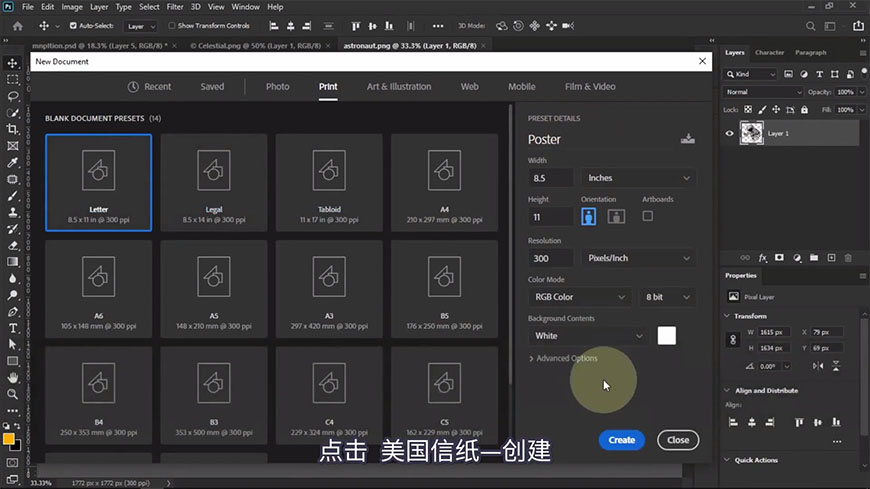The image size is (870, 489).
Task: Select the Horizontal Type tool
Action: (12, 329)
